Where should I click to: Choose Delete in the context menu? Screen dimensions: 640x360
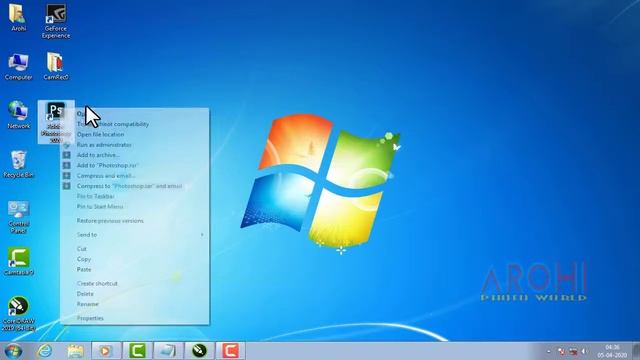tap(135, 294)
